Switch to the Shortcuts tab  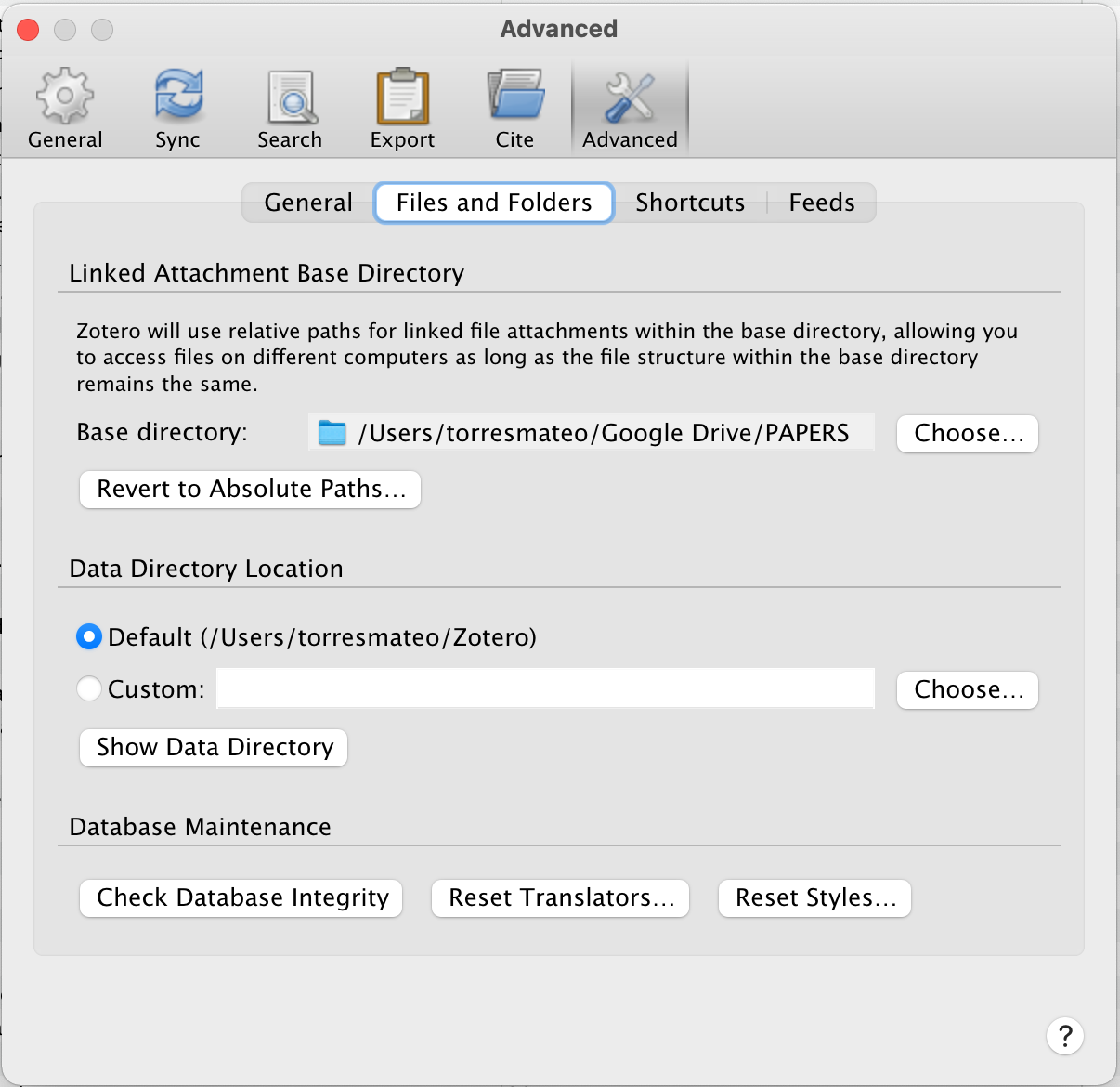pyautogui.click(x=690, y=203)
